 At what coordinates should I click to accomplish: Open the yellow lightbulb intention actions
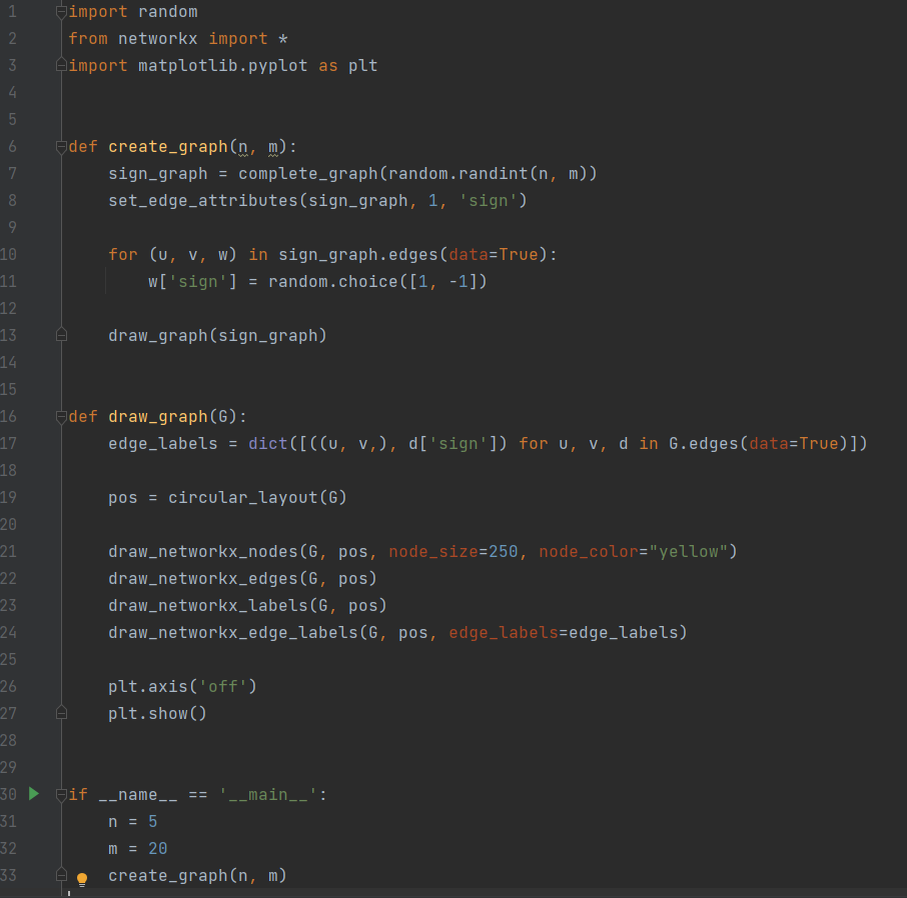click(82, 879)
